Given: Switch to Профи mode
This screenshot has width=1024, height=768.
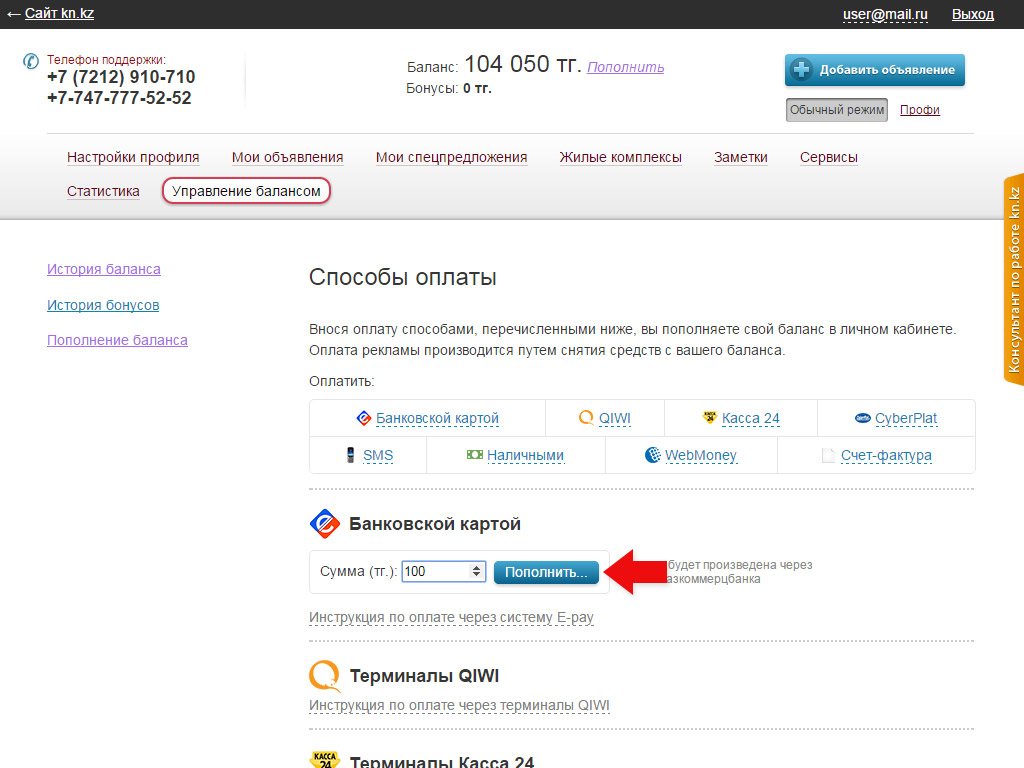Looking at the screenshot, I should (919, 110).
